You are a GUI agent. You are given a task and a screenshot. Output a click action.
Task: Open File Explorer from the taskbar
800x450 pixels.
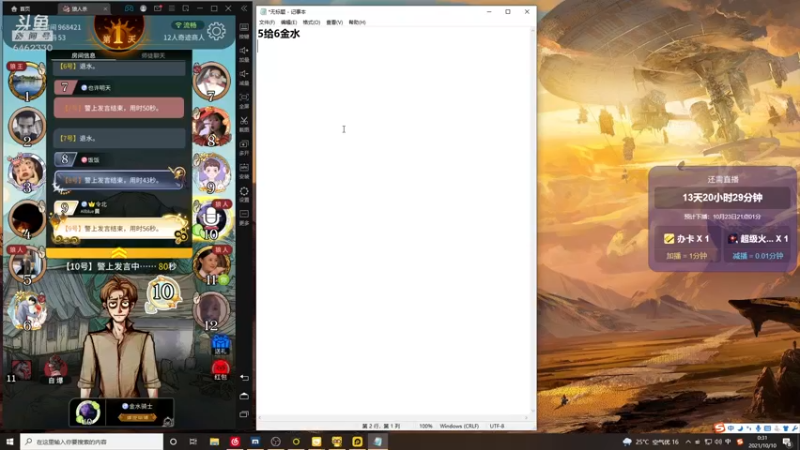tap(214, 442)
